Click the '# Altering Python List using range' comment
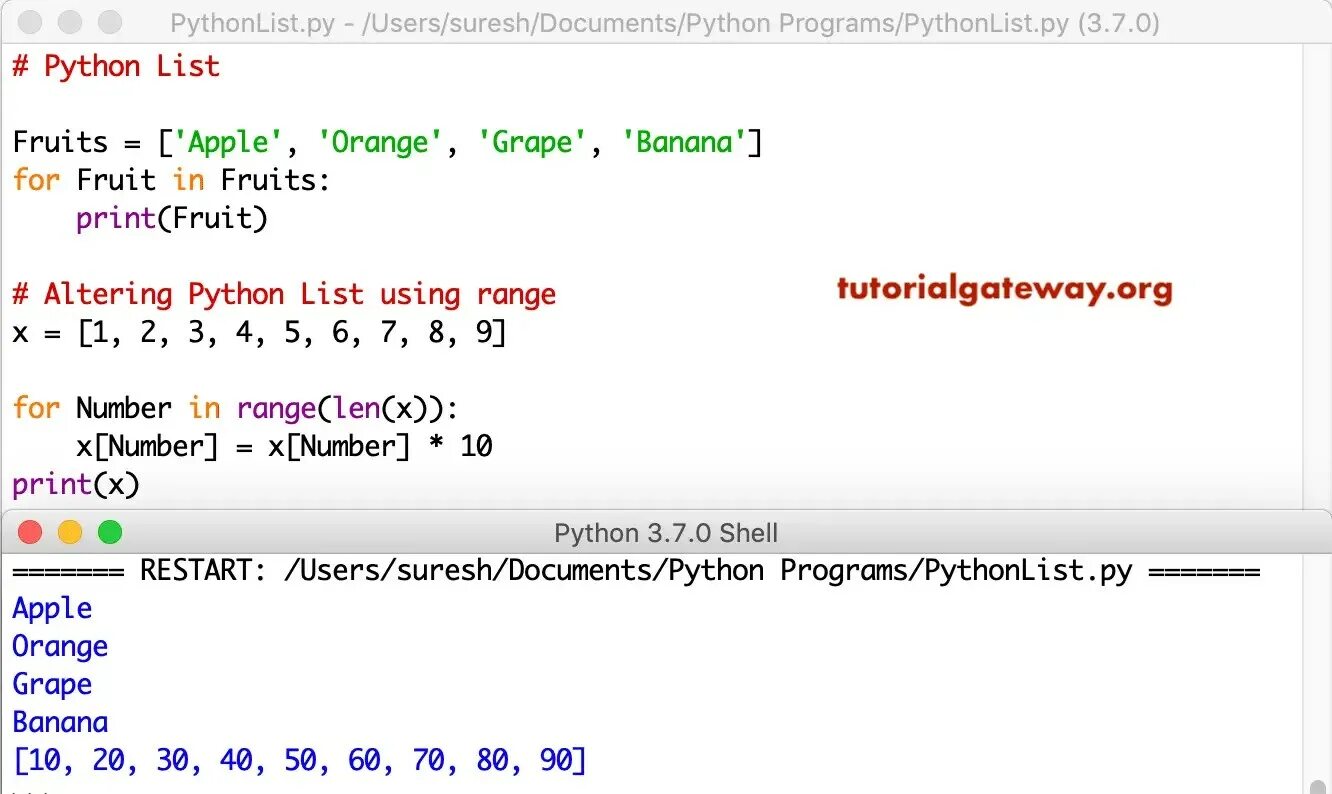Viewport: 1332px width, 794px height. point(284,294)
